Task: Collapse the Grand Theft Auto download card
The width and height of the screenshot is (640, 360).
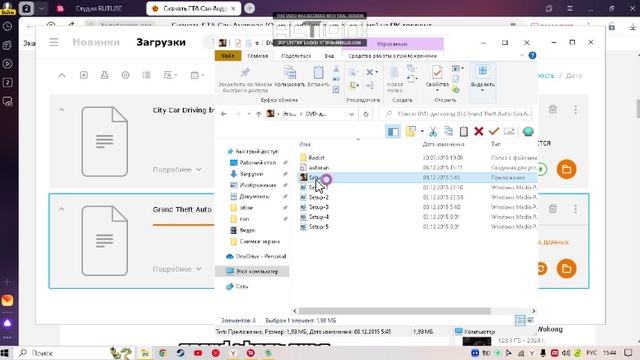Action: pos(61,209)
